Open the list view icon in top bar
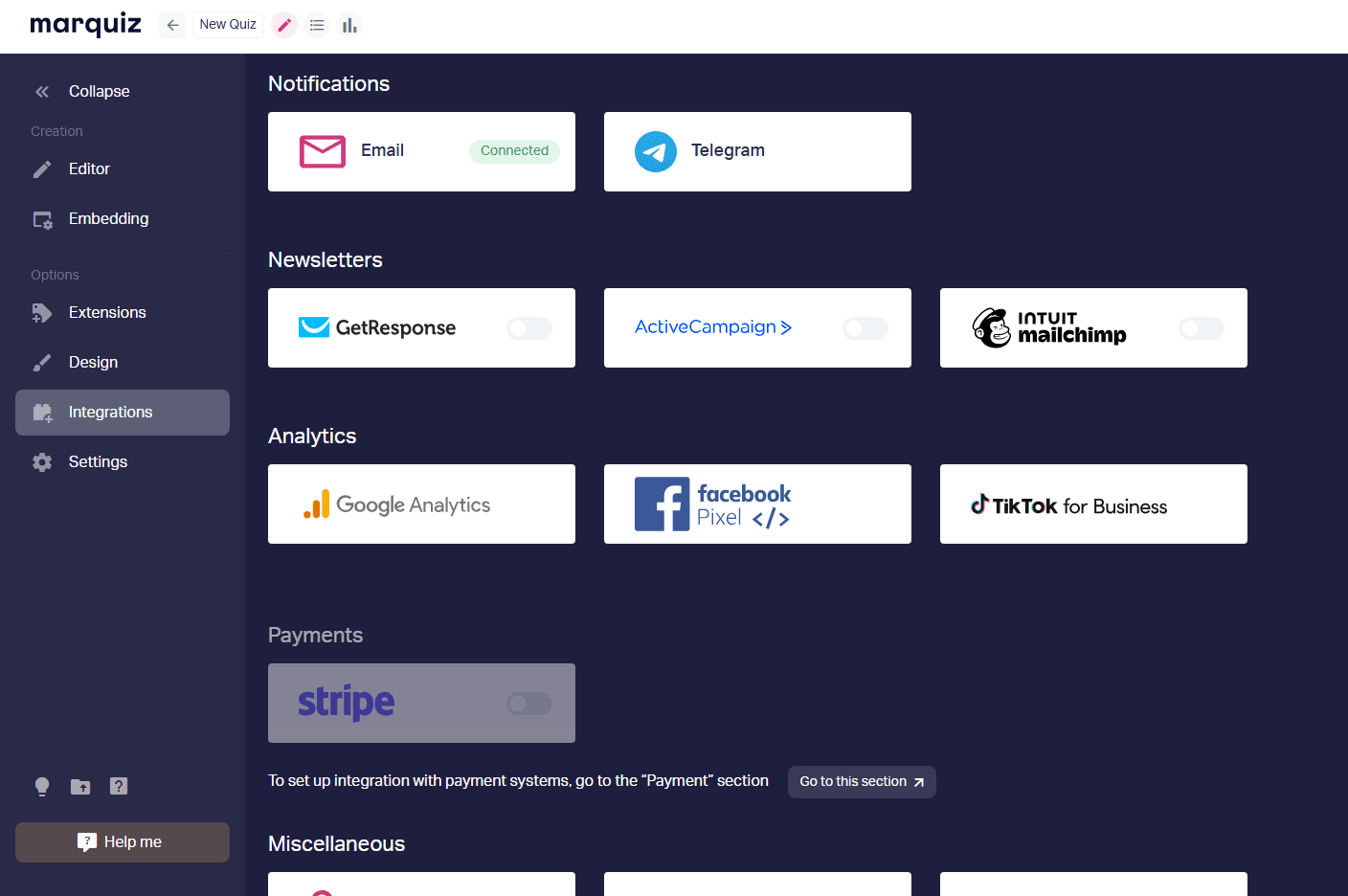1348x896 pixels. coord(317,25)
